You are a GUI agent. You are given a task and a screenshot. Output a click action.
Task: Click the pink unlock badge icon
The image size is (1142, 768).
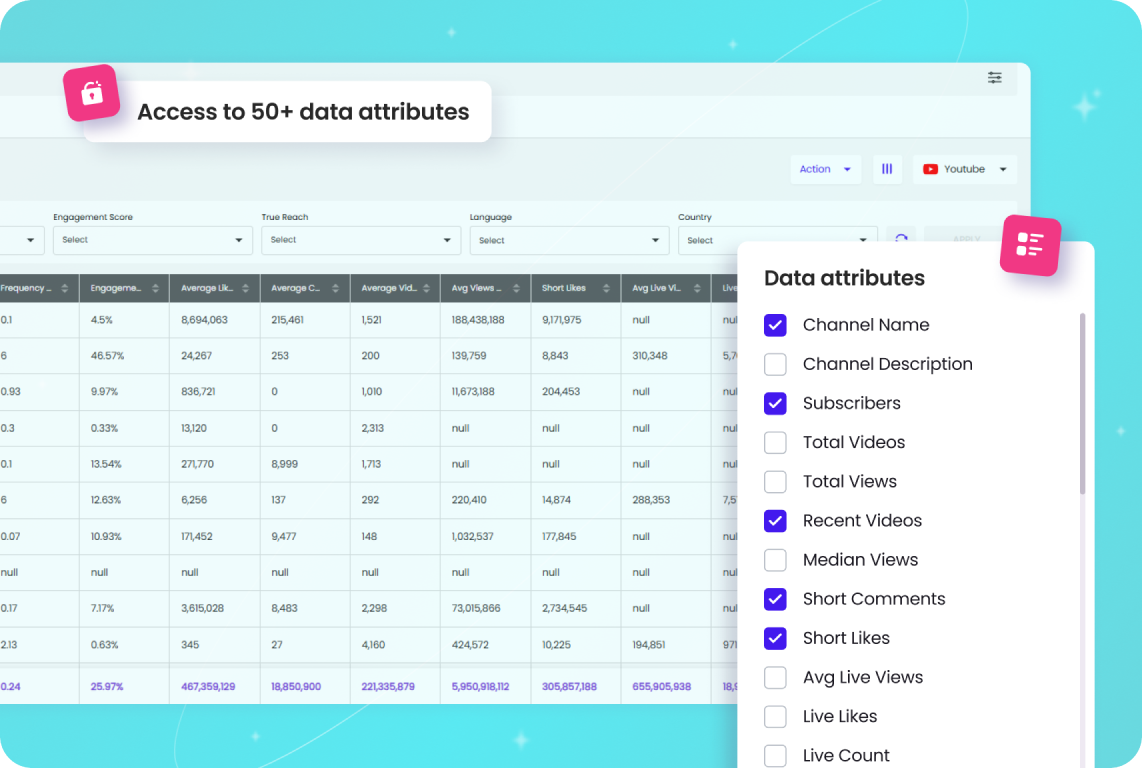tap(92, 93)
